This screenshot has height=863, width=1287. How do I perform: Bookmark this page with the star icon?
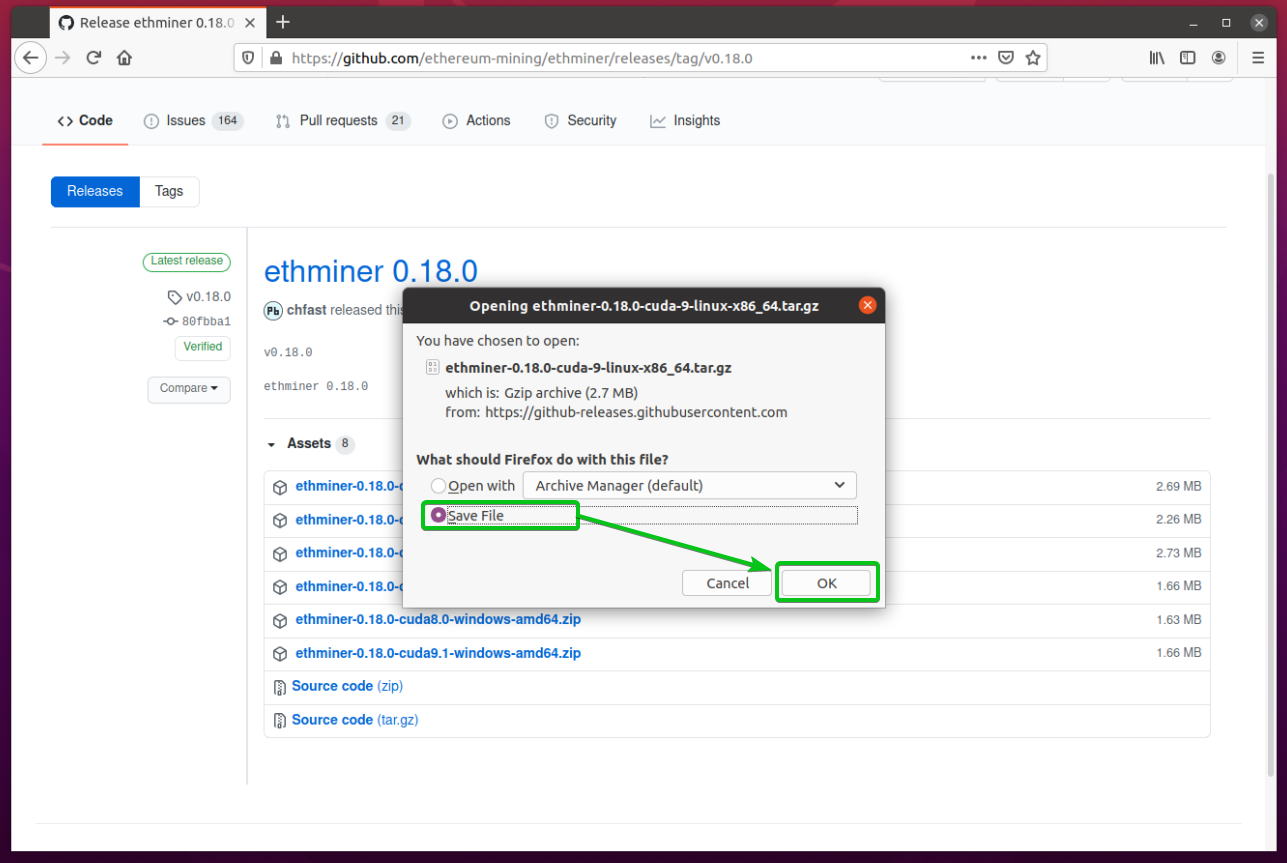point(1033,58)
